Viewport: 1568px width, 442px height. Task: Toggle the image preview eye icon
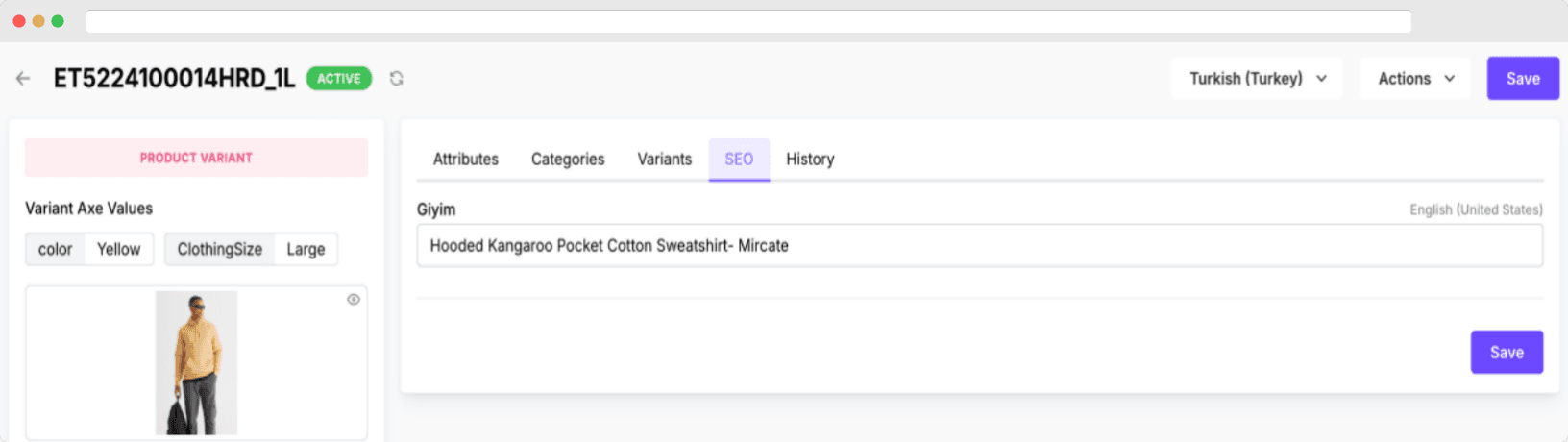coord(354,300)
